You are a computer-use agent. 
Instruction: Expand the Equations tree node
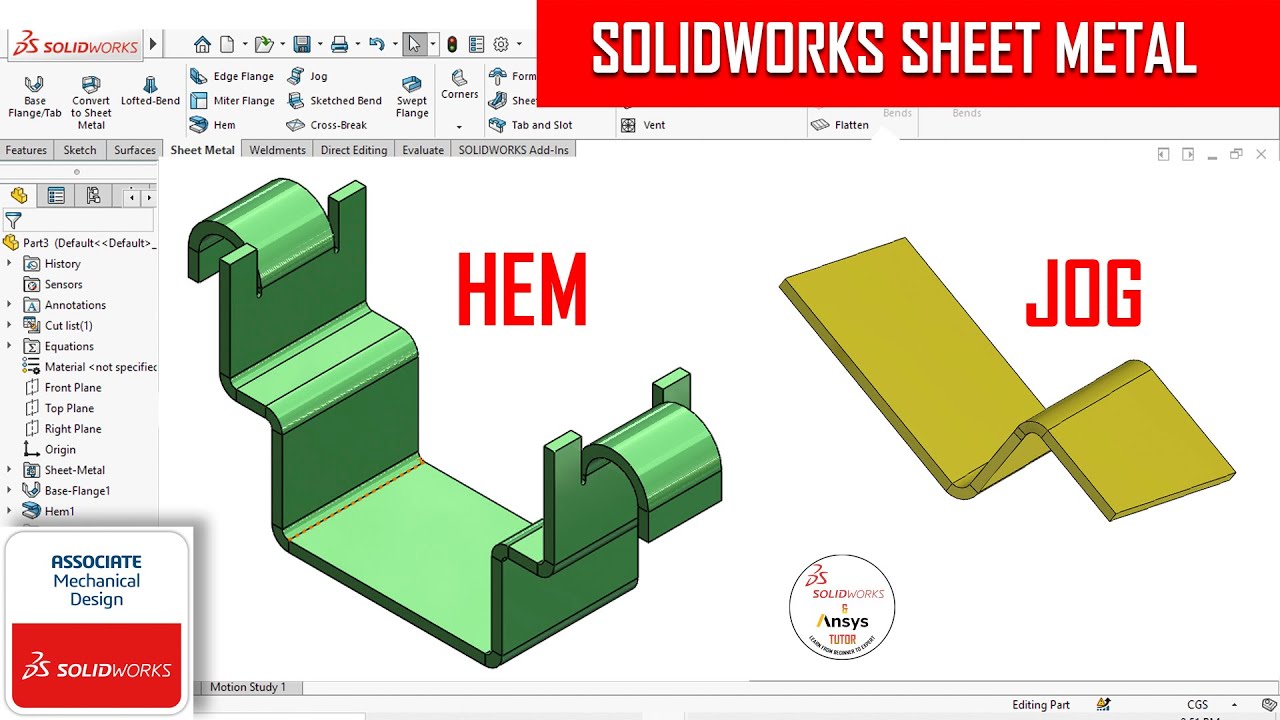[x=9, y=346]
